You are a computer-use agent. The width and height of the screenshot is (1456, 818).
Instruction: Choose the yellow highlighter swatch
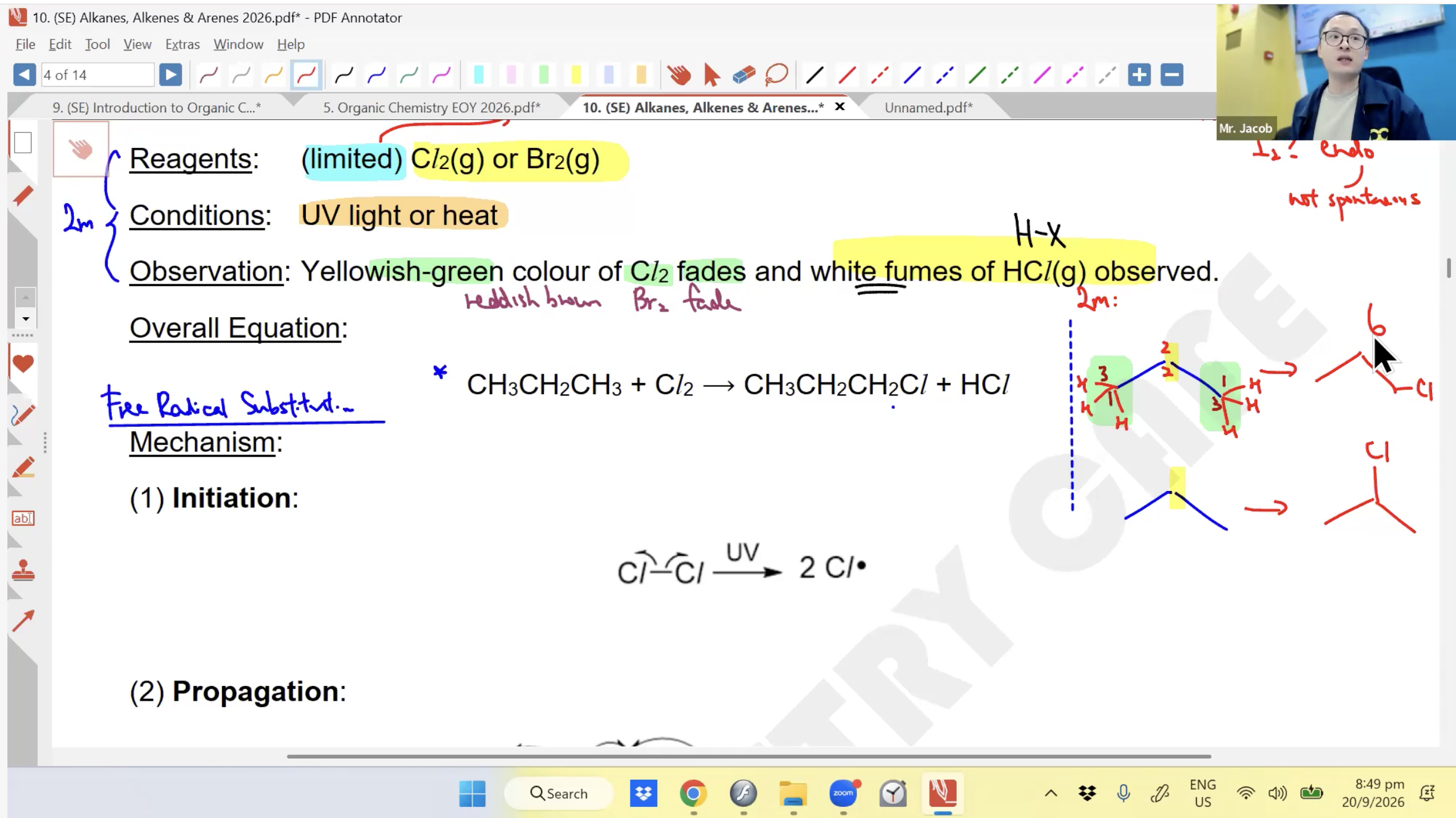pos(576,75)
